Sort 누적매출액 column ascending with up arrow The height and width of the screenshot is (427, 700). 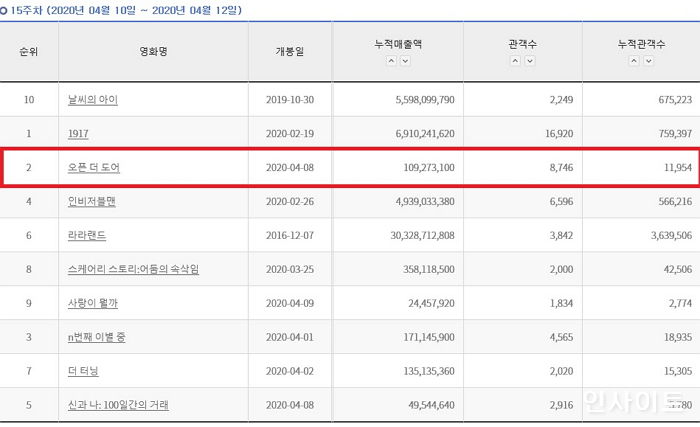click(392, 61)
